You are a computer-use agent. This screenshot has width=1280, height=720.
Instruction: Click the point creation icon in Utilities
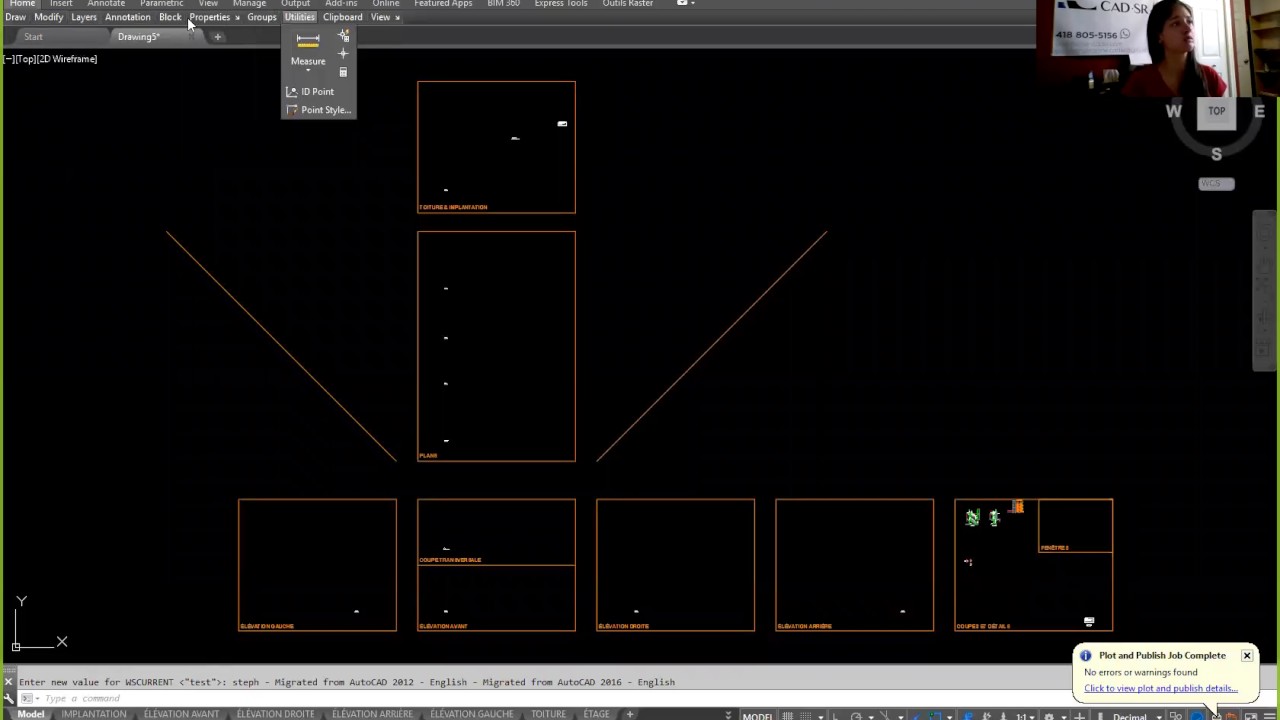[x=343, y=54]
